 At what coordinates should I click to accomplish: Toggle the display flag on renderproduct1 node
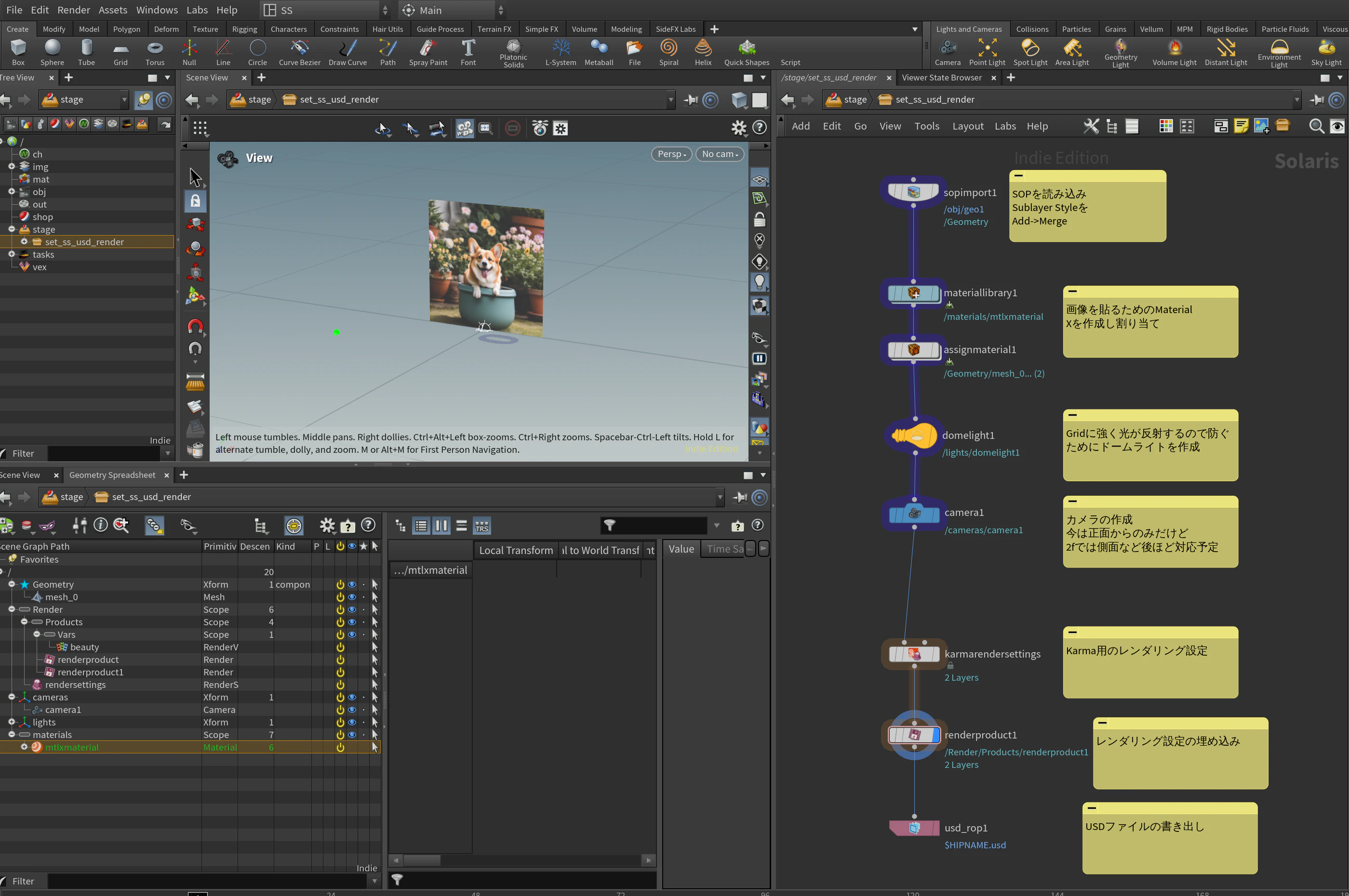936,735
